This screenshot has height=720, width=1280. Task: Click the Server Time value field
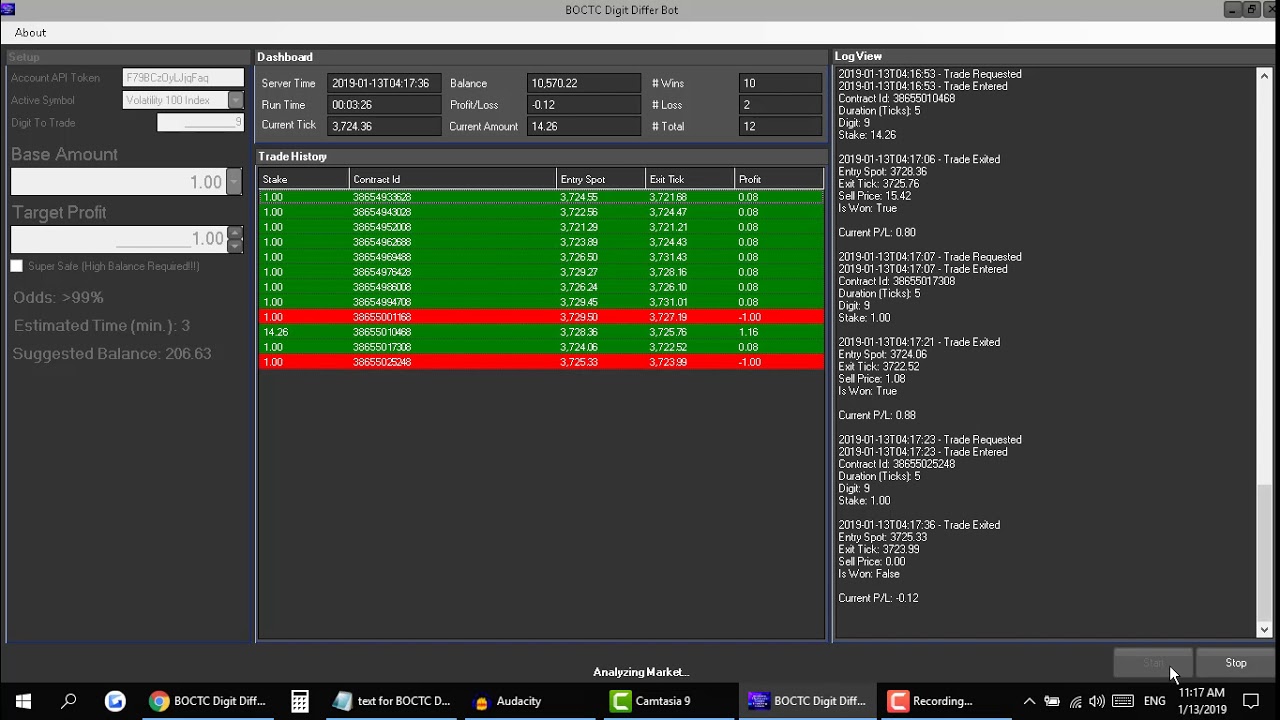384,84
